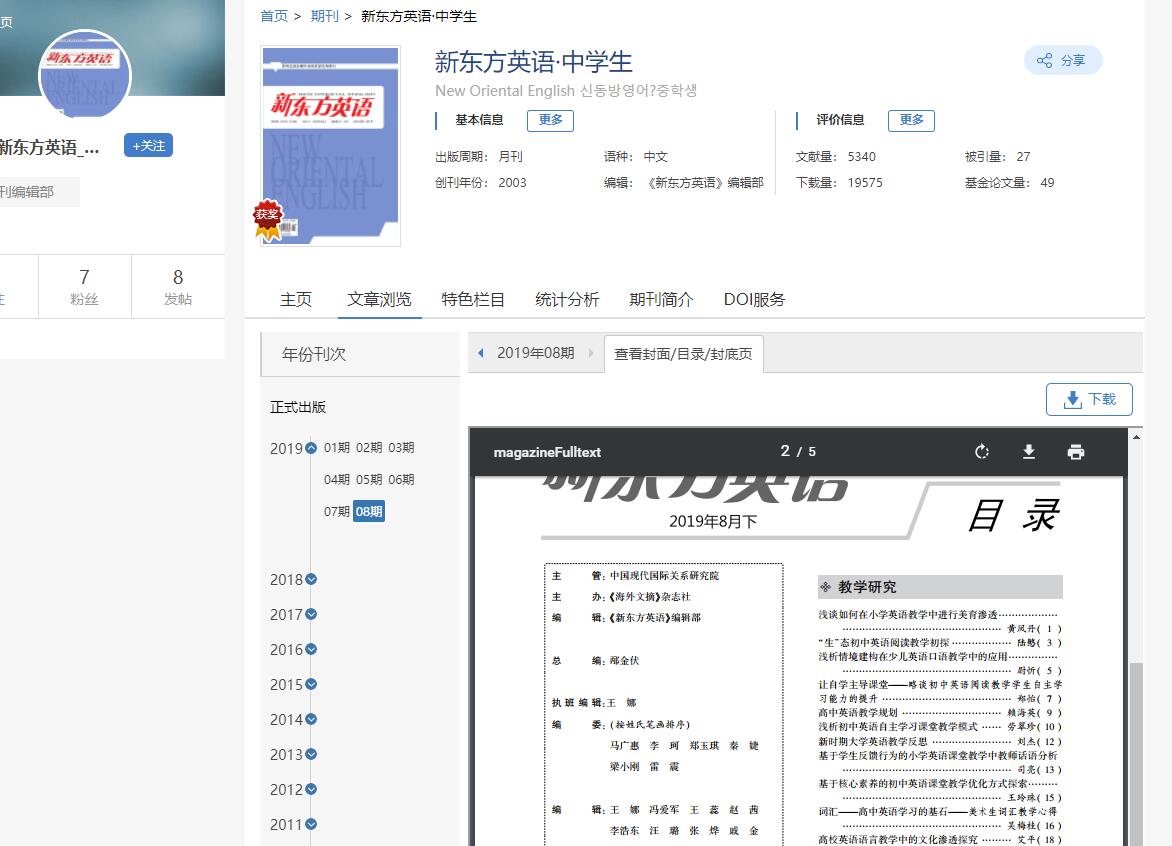
Task: Click the 8 发帖 posts count
Action: point(178,287)
